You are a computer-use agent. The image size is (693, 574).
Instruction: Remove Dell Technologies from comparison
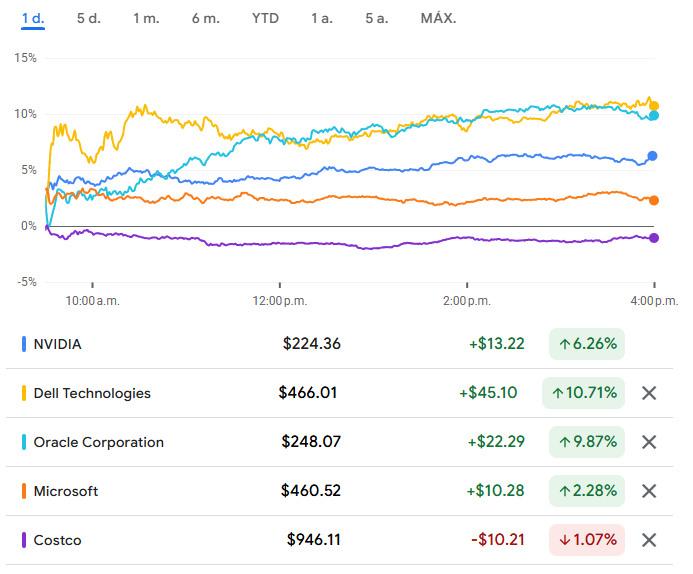pos(649,393)
